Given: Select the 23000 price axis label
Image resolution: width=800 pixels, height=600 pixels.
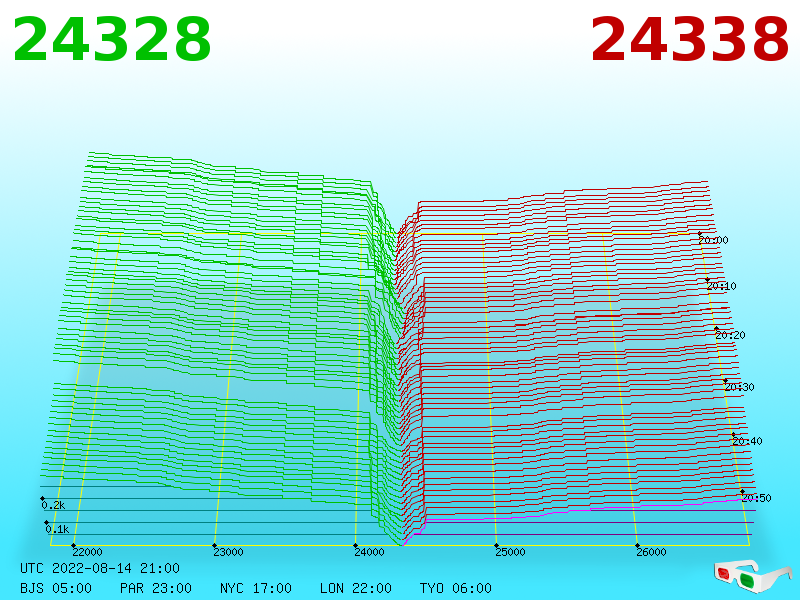Looking at the screenshot, I should click(x=228, y=552).
